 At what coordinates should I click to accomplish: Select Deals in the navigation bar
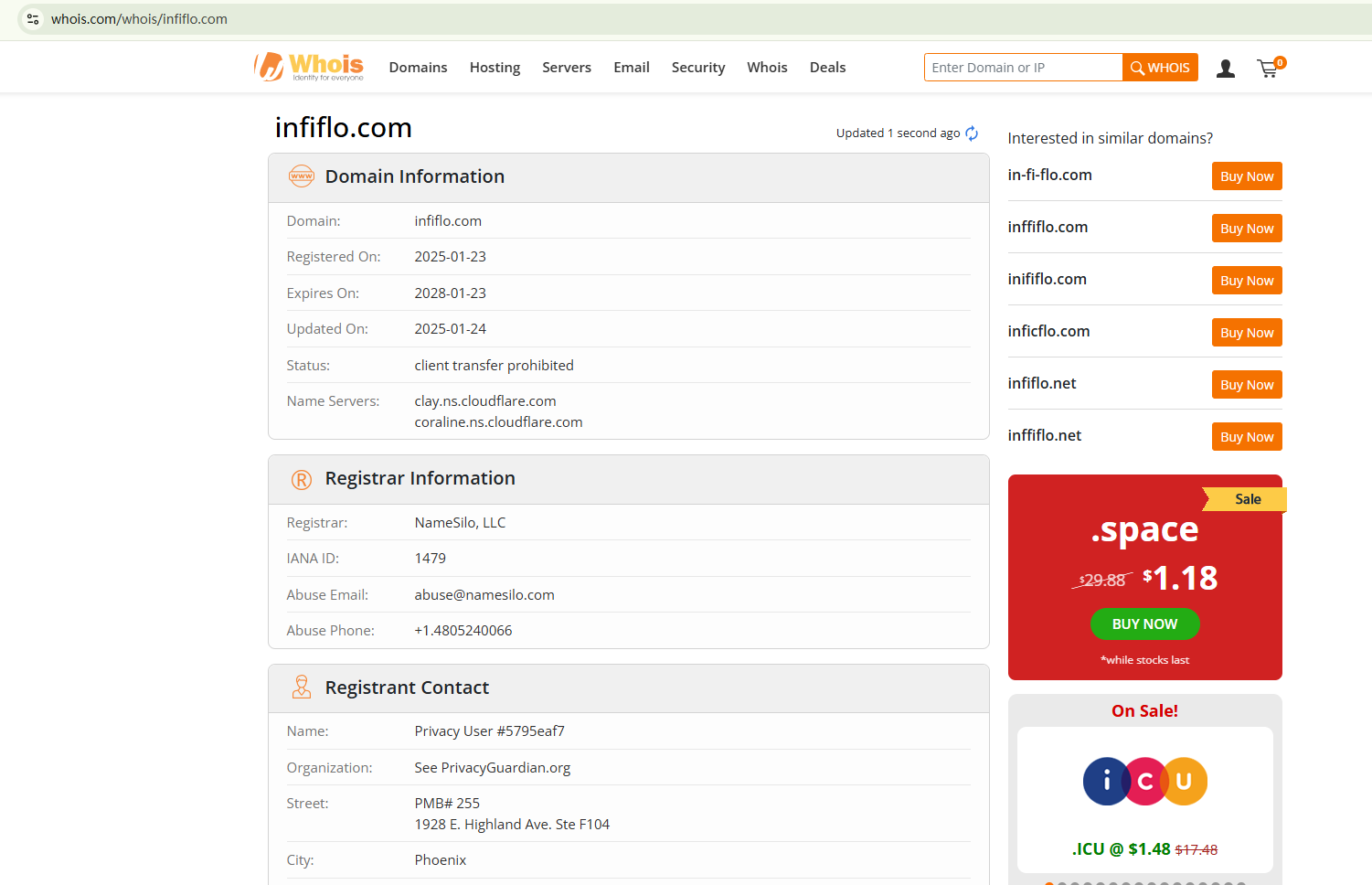click(x=827, y=68)
